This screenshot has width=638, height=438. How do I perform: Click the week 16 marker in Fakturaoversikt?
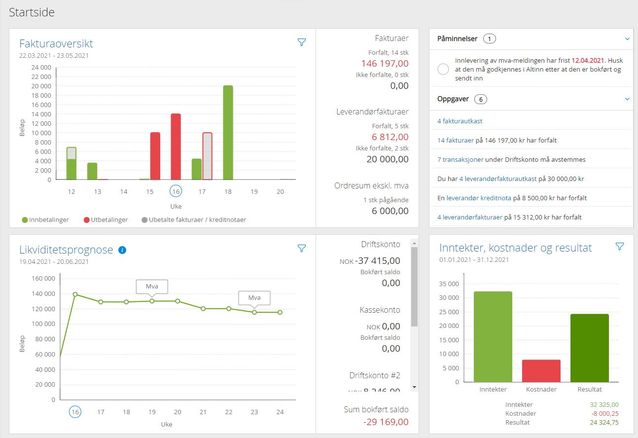pyautogui.click(x=175, y=191)
